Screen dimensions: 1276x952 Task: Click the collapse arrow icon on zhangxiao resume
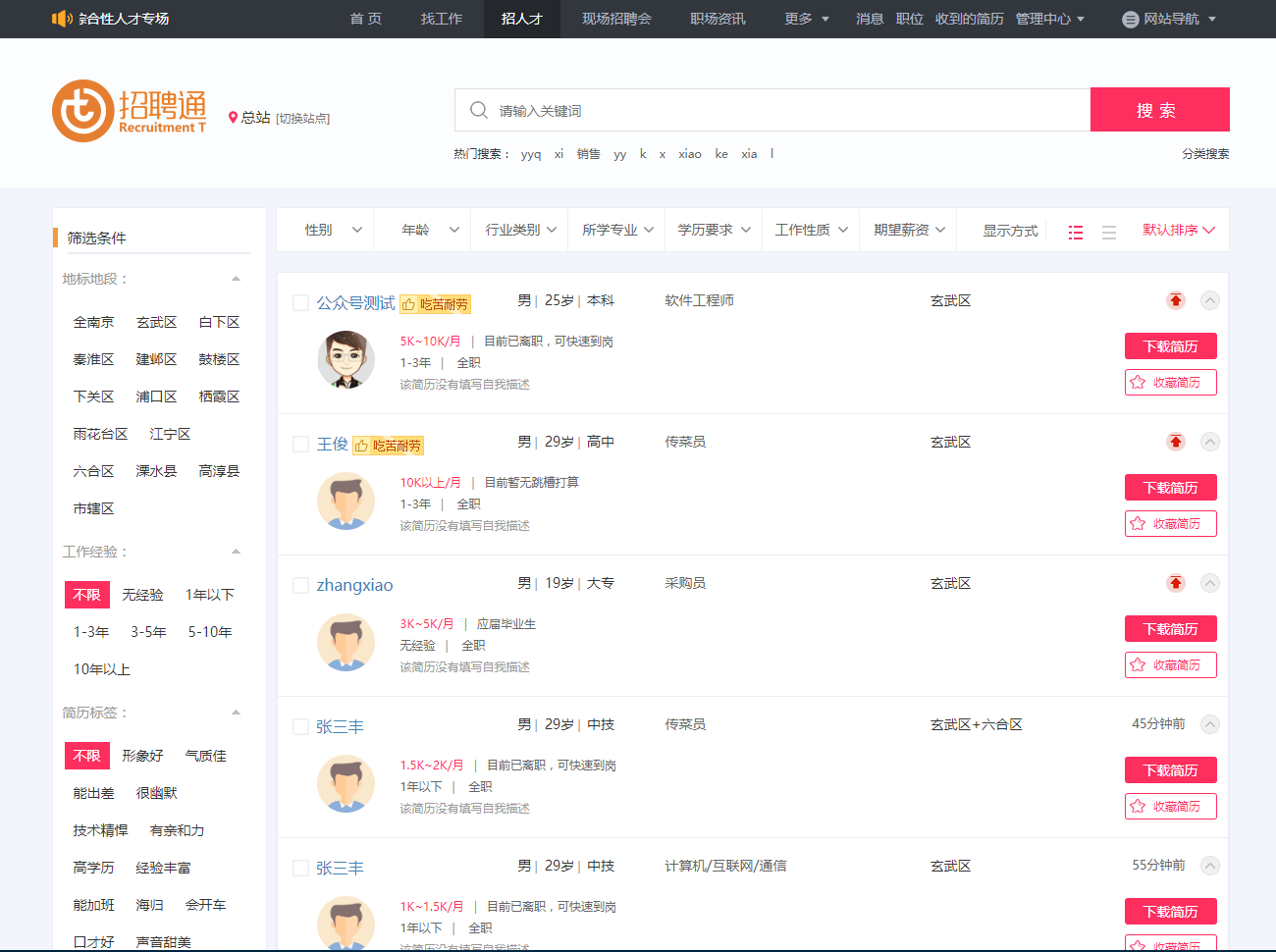[1210, 583]
